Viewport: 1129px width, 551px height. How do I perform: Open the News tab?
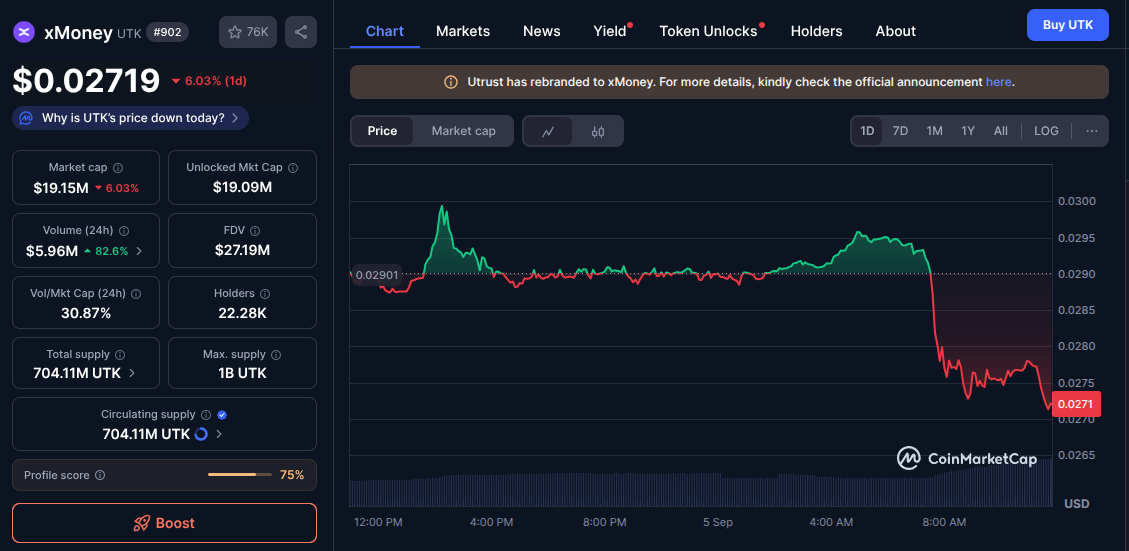(x=541, y=31)
